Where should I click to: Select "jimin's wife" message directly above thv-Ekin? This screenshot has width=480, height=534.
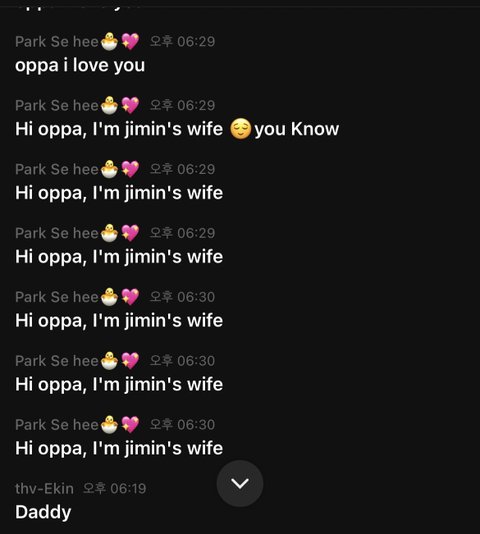[119, 448]
